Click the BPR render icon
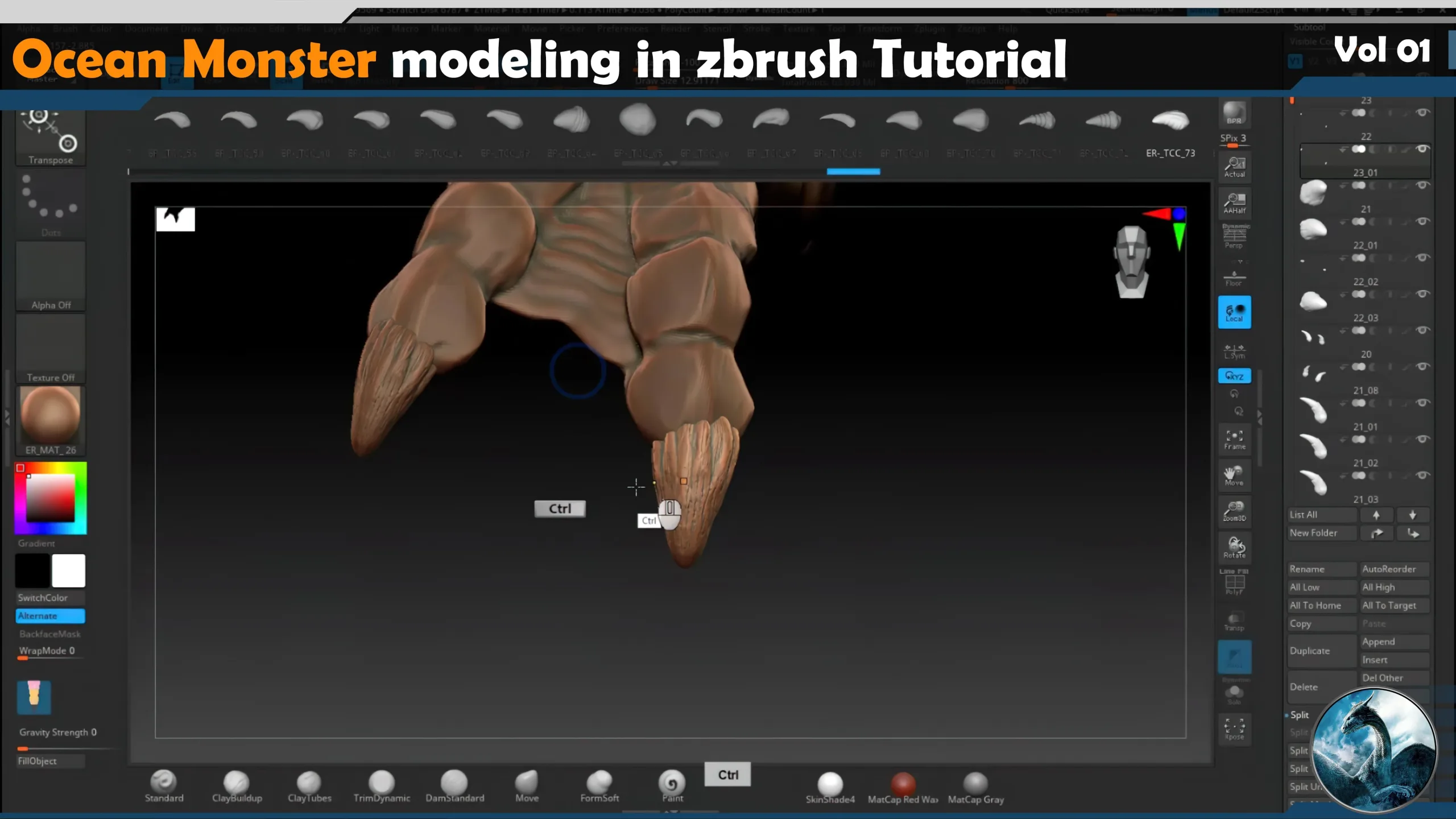Viewport: 1456px width, 819px height. tap(1234, 113)
